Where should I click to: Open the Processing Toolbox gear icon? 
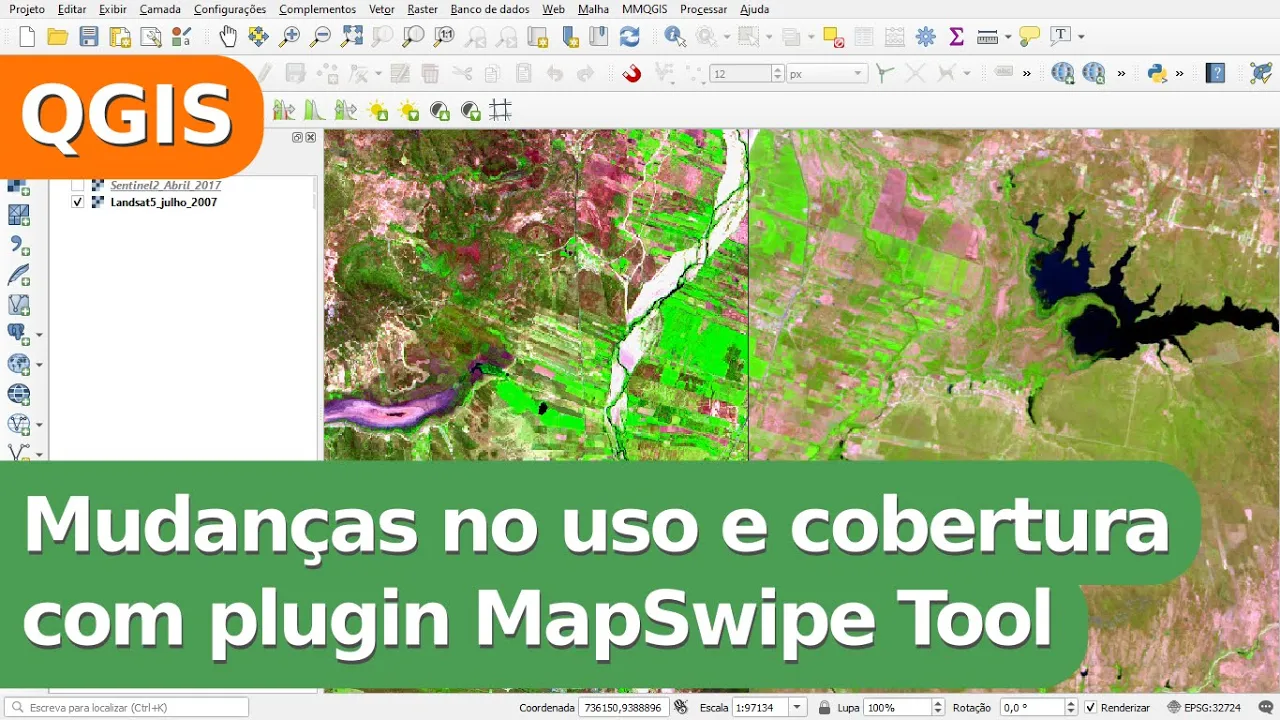point(926,37)
